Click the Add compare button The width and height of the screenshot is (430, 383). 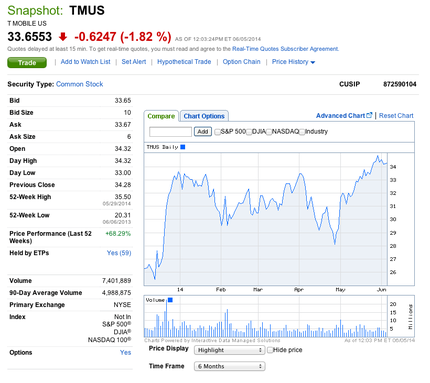(203, 132)
